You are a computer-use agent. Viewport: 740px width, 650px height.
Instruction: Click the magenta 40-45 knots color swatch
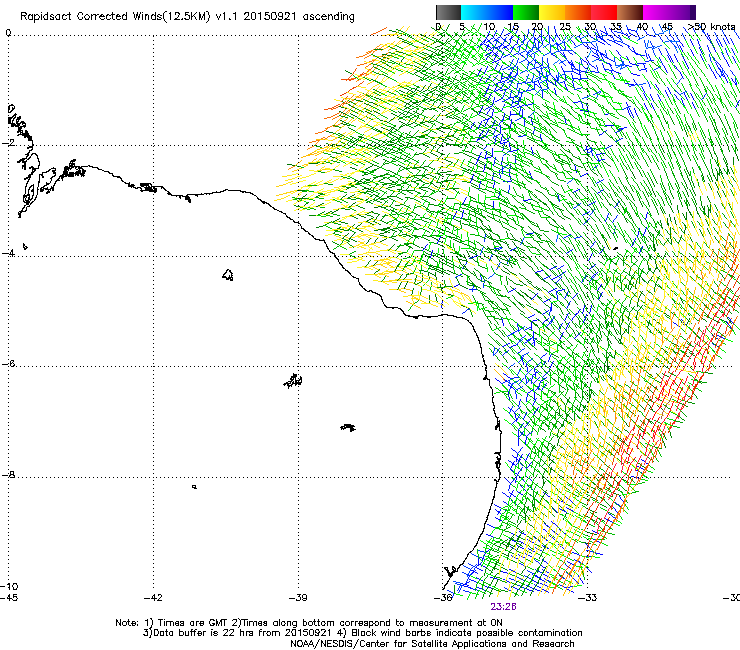(656, 12)
